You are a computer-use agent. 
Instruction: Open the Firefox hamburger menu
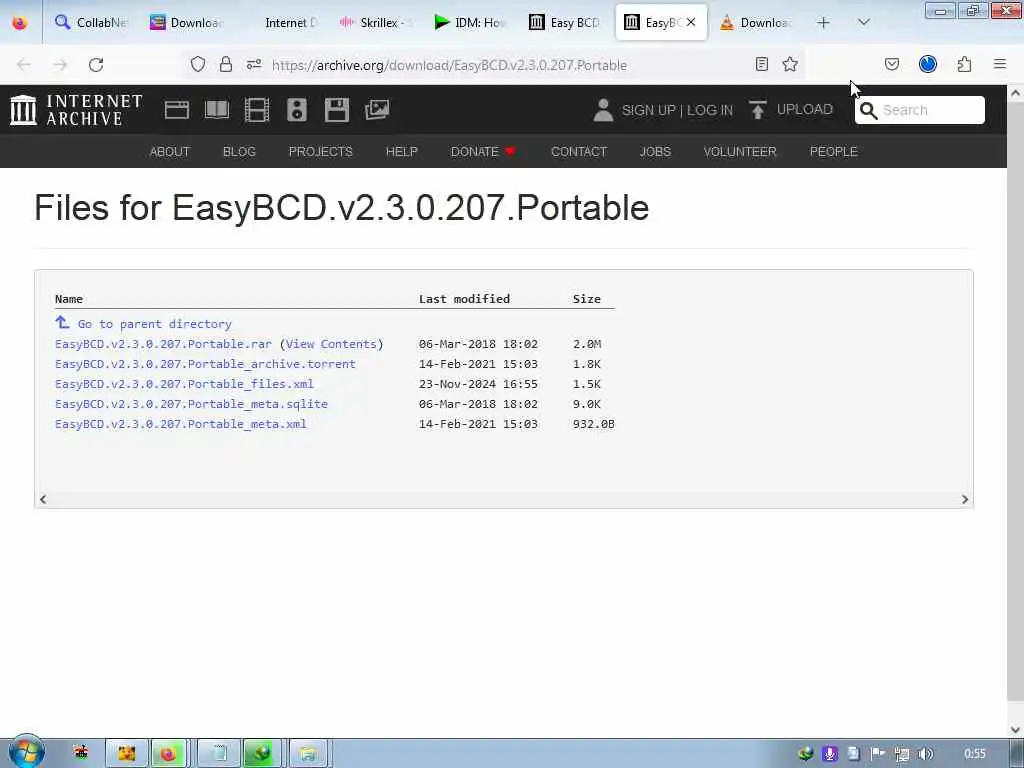tap(1000, 64)
